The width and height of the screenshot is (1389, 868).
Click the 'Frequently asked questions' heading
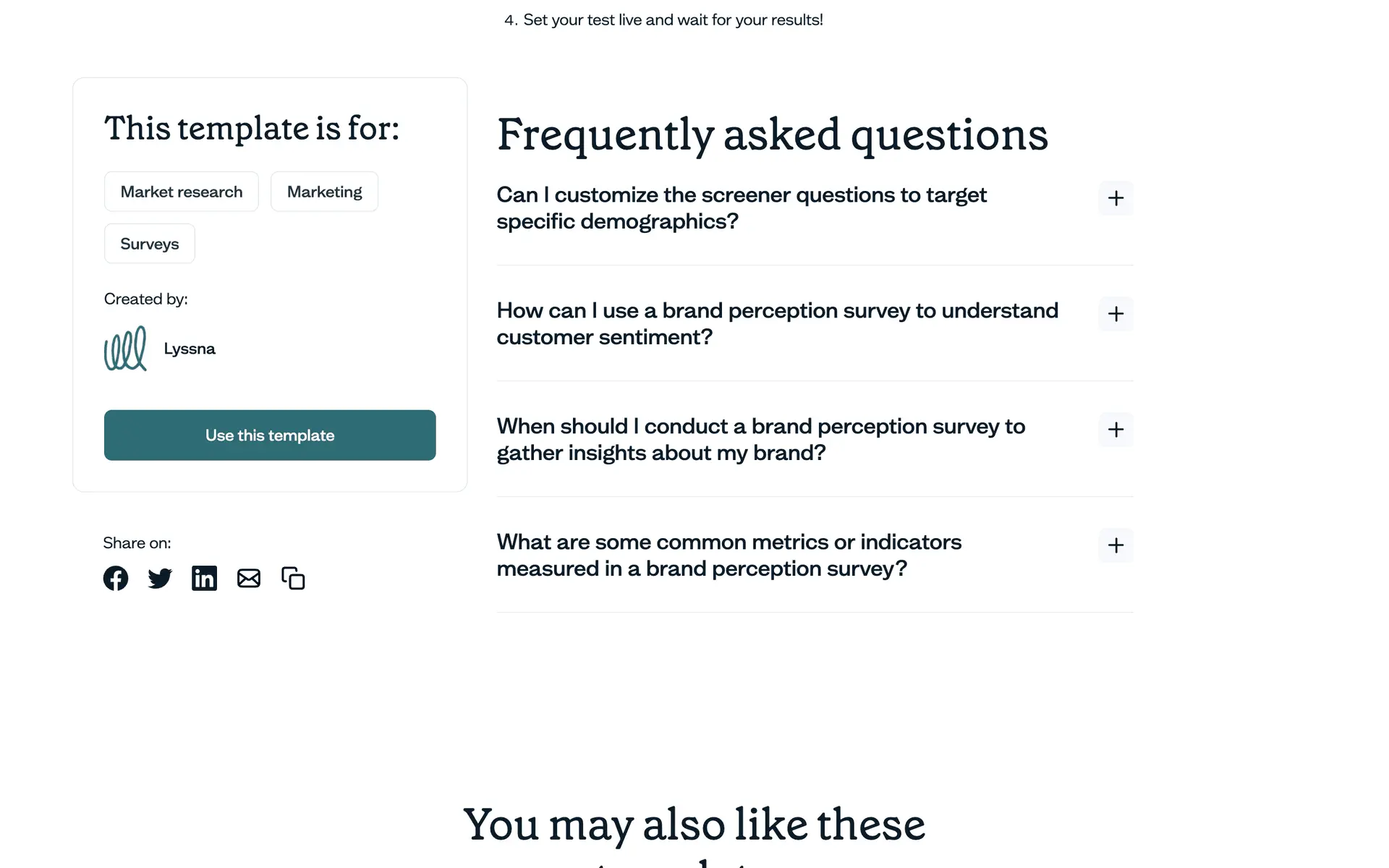tap(772, 135)
